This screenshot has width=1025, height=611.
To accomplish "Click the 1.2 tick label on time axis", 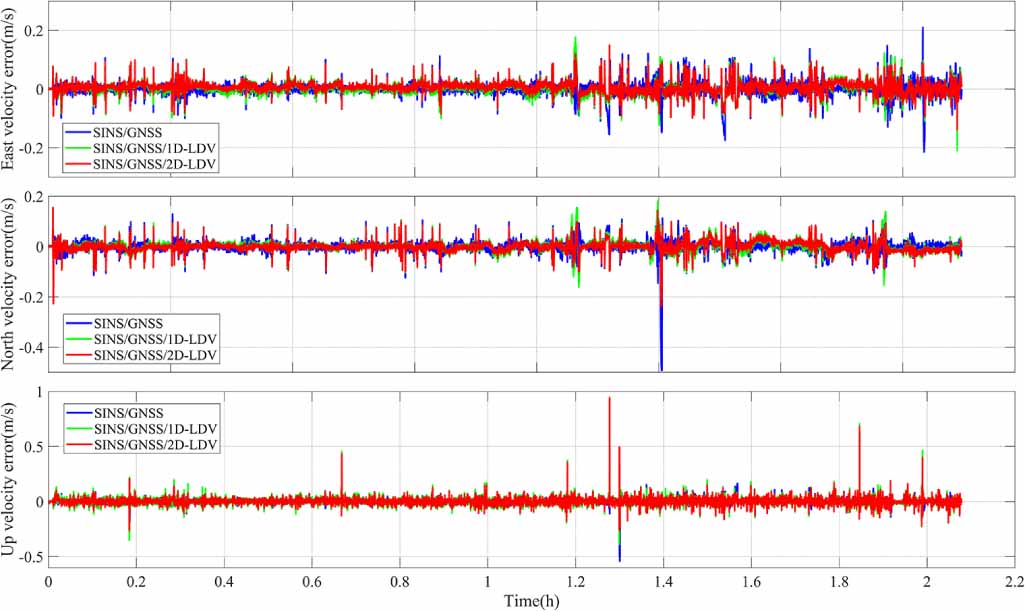I will pyautogui.click(x=575, y=581).
